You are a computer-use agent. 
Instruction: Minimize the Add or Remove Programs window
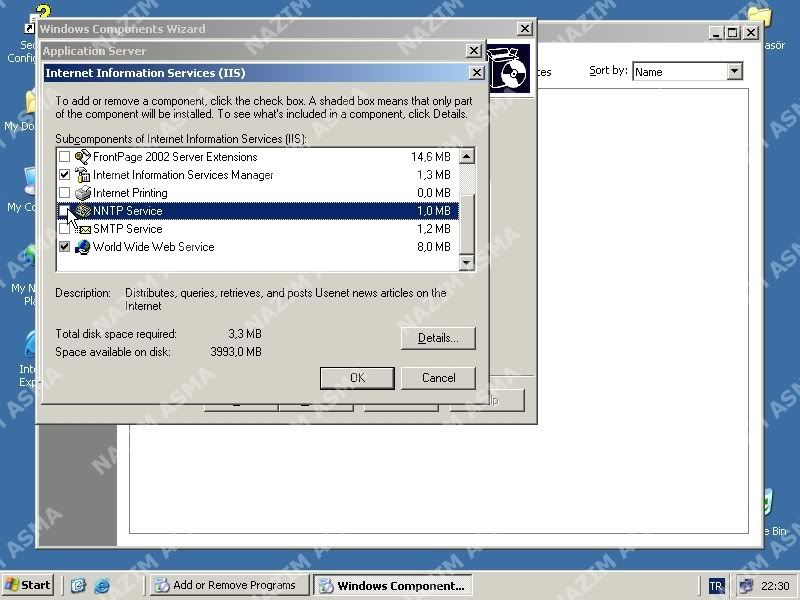[717, 33]
